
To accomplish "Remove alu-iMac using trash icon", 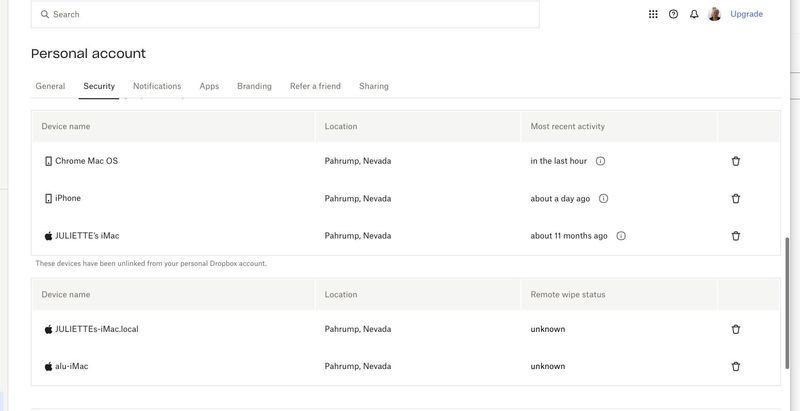I will [736, 366].
